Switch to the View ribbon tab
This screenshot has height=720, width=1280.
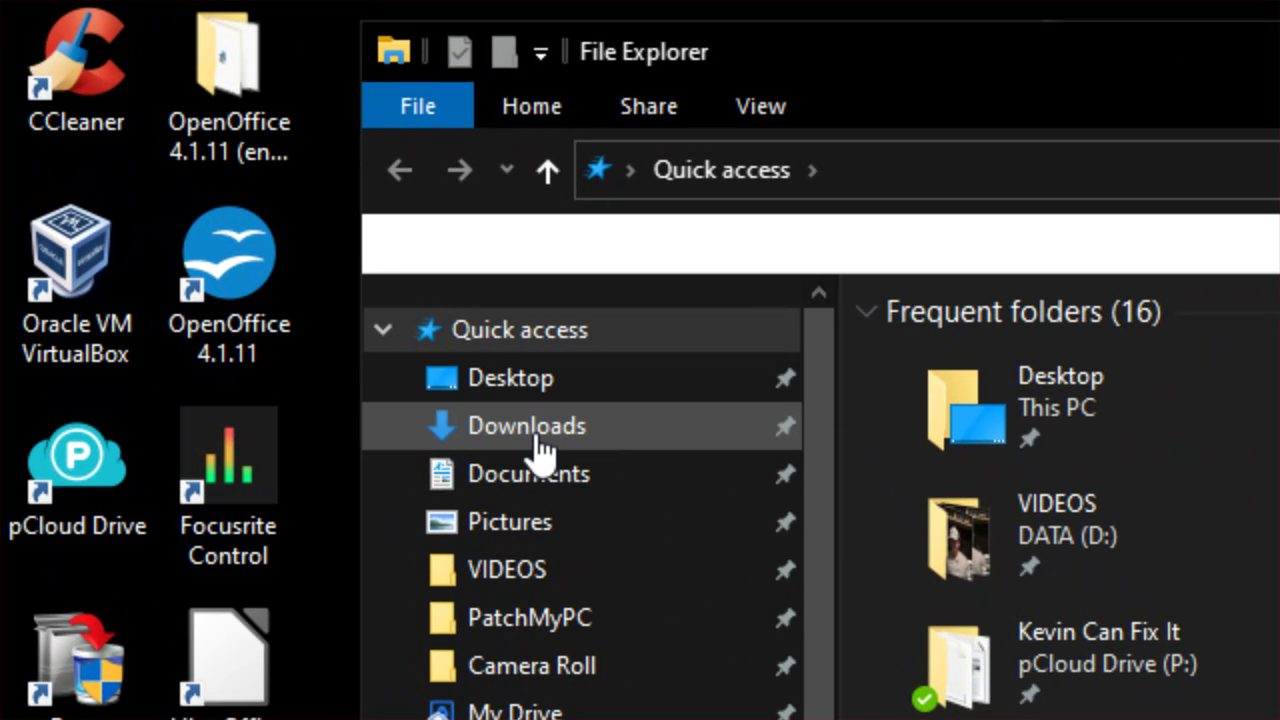[760, 106]
